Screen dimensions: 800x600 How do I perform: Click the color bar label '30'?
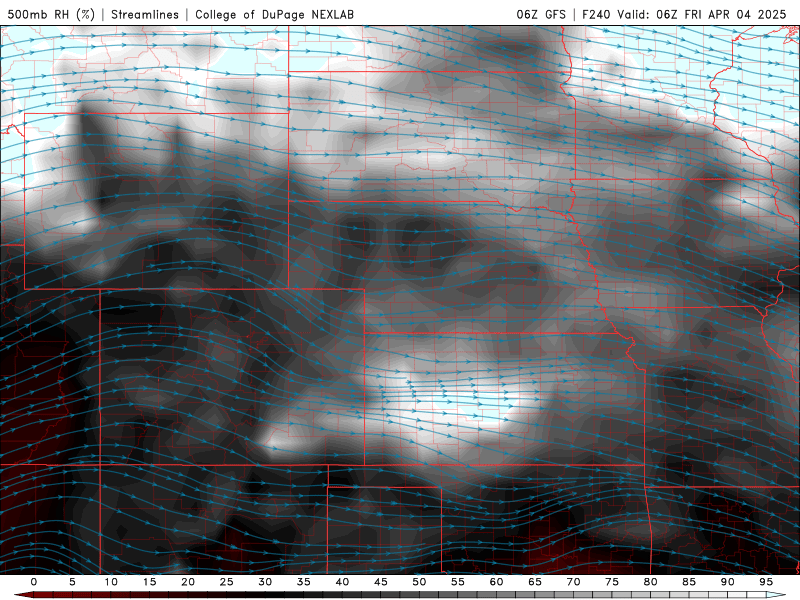pos(265,582)
